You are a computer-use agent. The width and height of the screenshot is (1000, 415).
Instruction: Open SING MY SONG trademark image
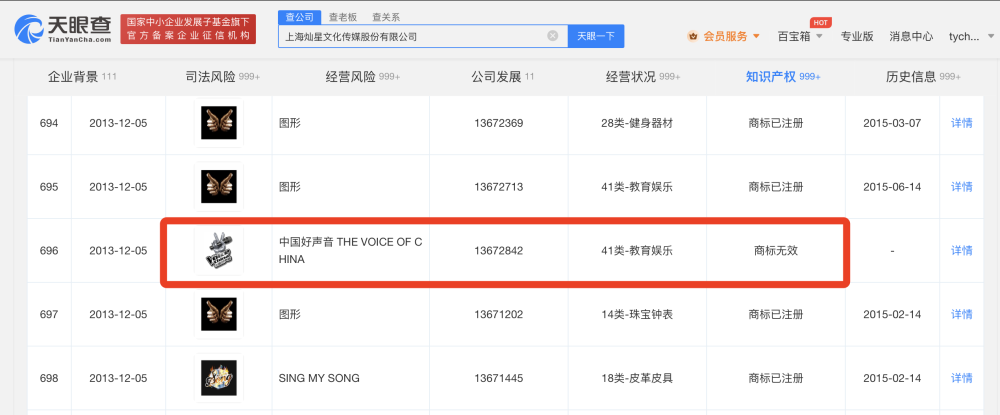(219, 378)
